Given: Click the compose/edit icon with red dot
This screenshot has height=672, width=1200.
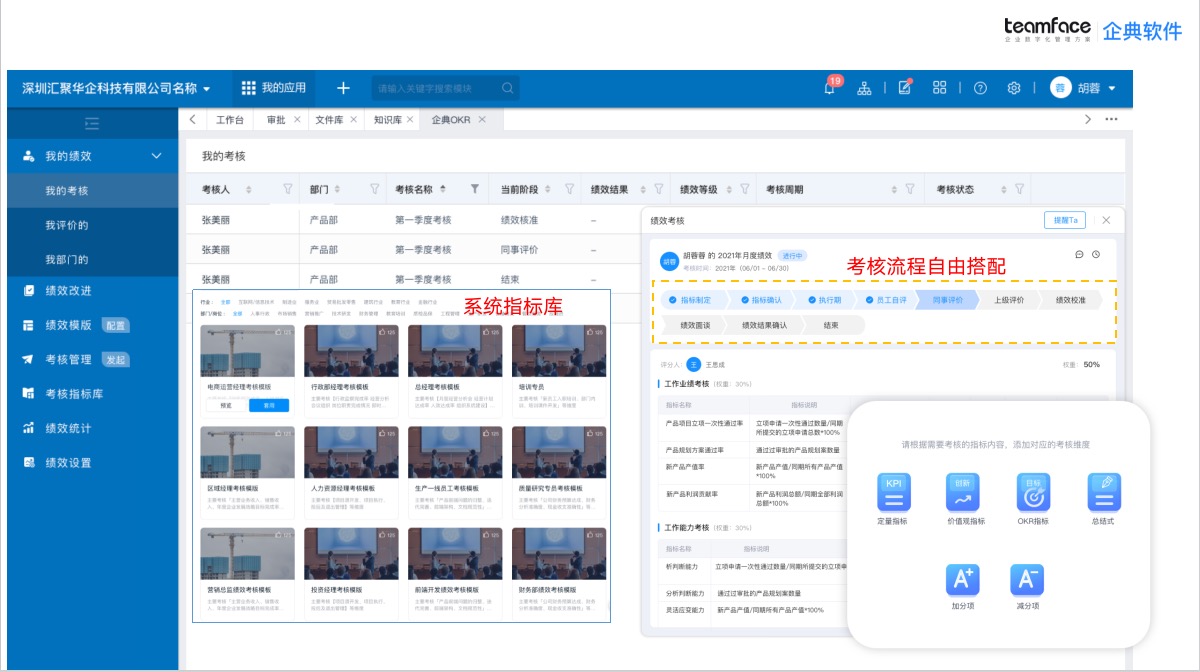Looking at the screenshot, I should coord(904,88).
